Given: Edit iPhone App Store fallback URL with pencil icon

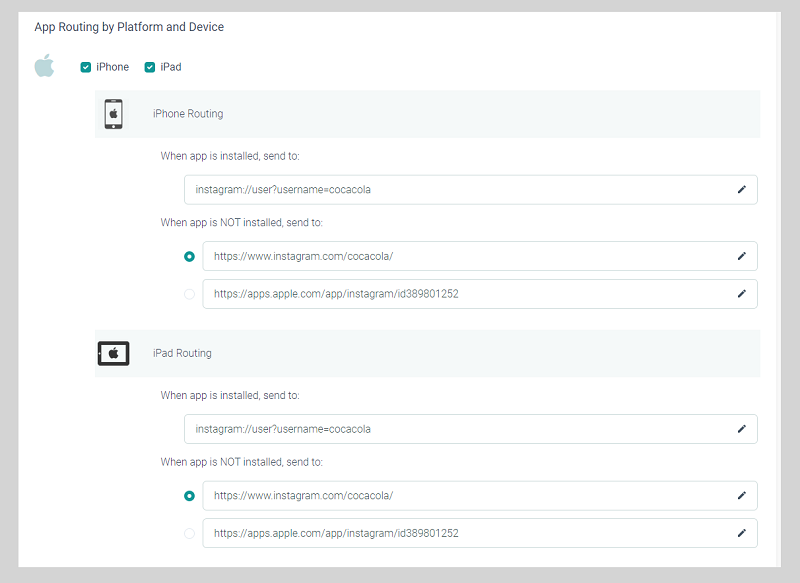Looking at the screenshot, I should [x=742, y=294].
